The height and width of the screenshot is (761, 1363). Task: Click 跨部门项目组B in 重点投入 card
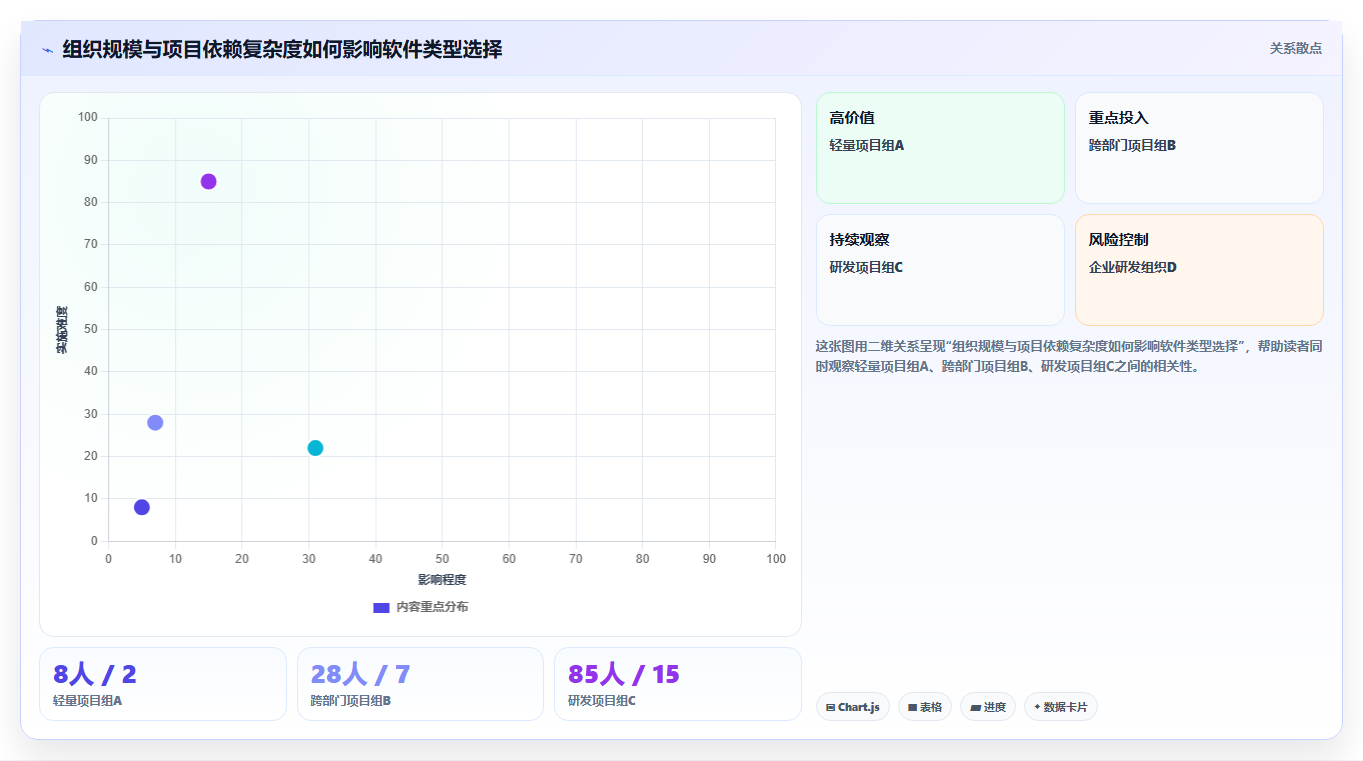(1133, 146)
